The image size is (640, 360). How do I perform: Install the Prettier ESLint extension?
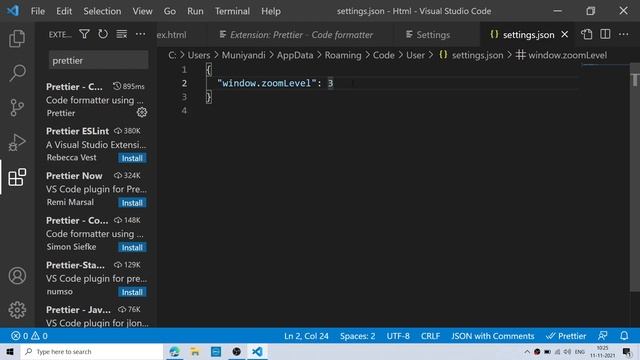tap(132, 158)
